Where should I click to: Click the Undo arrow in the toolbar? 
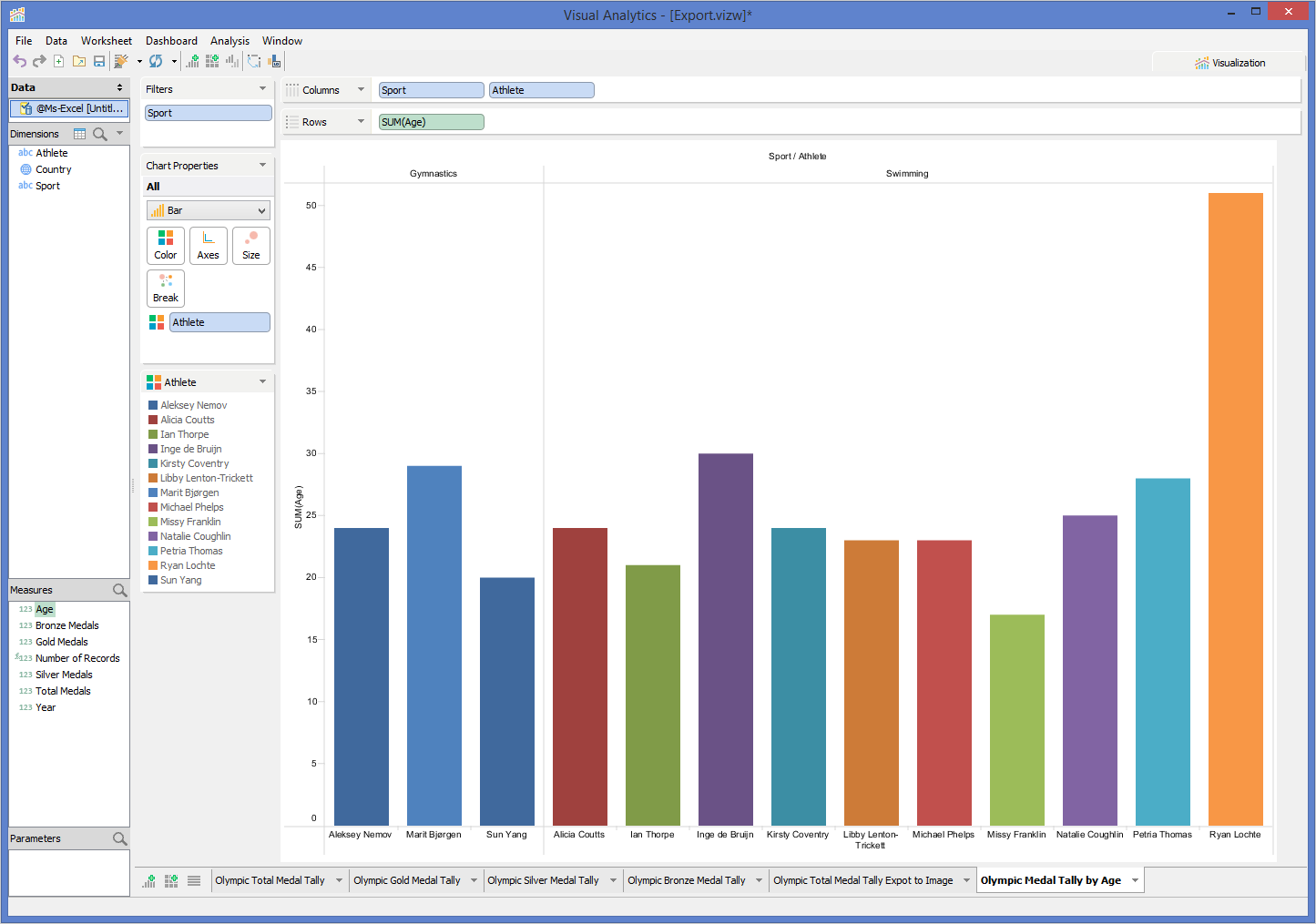coord(19,61)
